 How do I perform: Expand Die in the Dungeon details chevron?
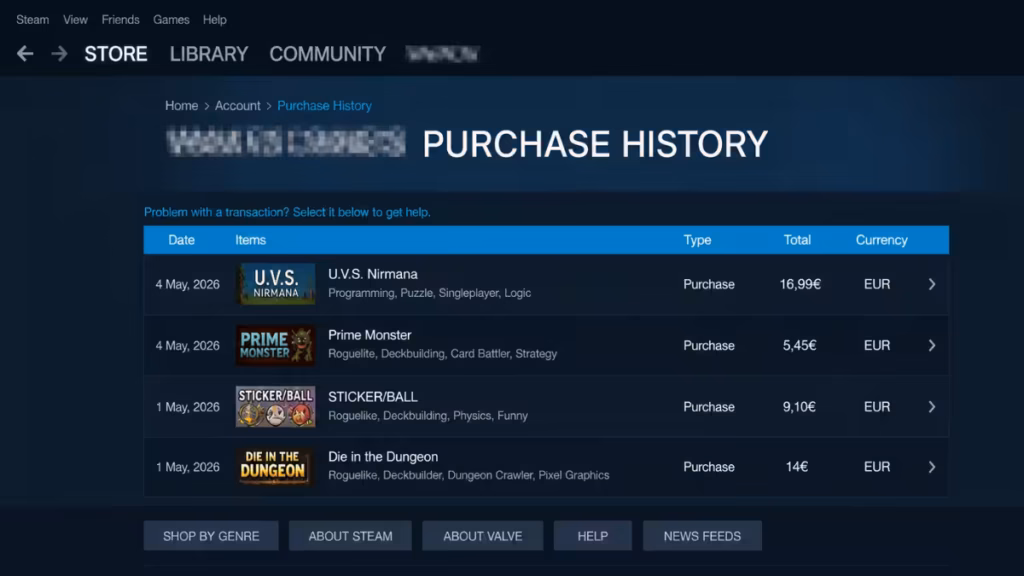pos(932,467)
